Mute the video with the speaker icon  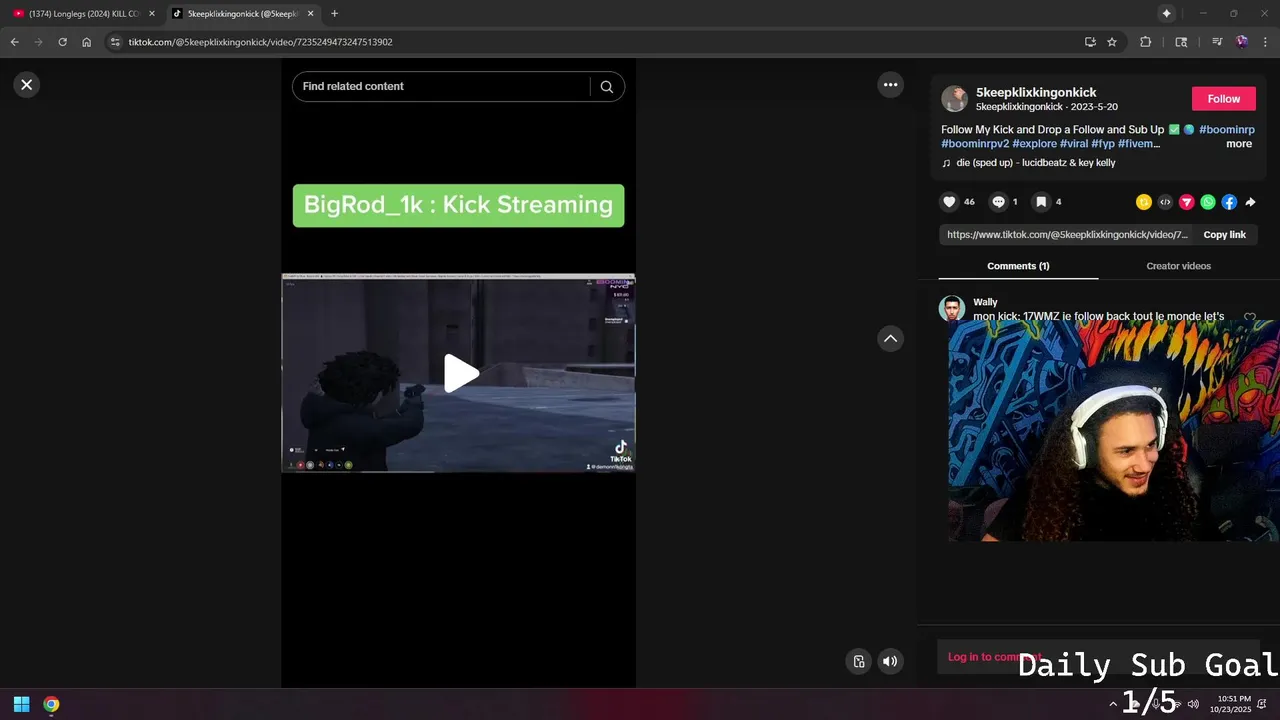pyautogui.click(x=890, y=661)
